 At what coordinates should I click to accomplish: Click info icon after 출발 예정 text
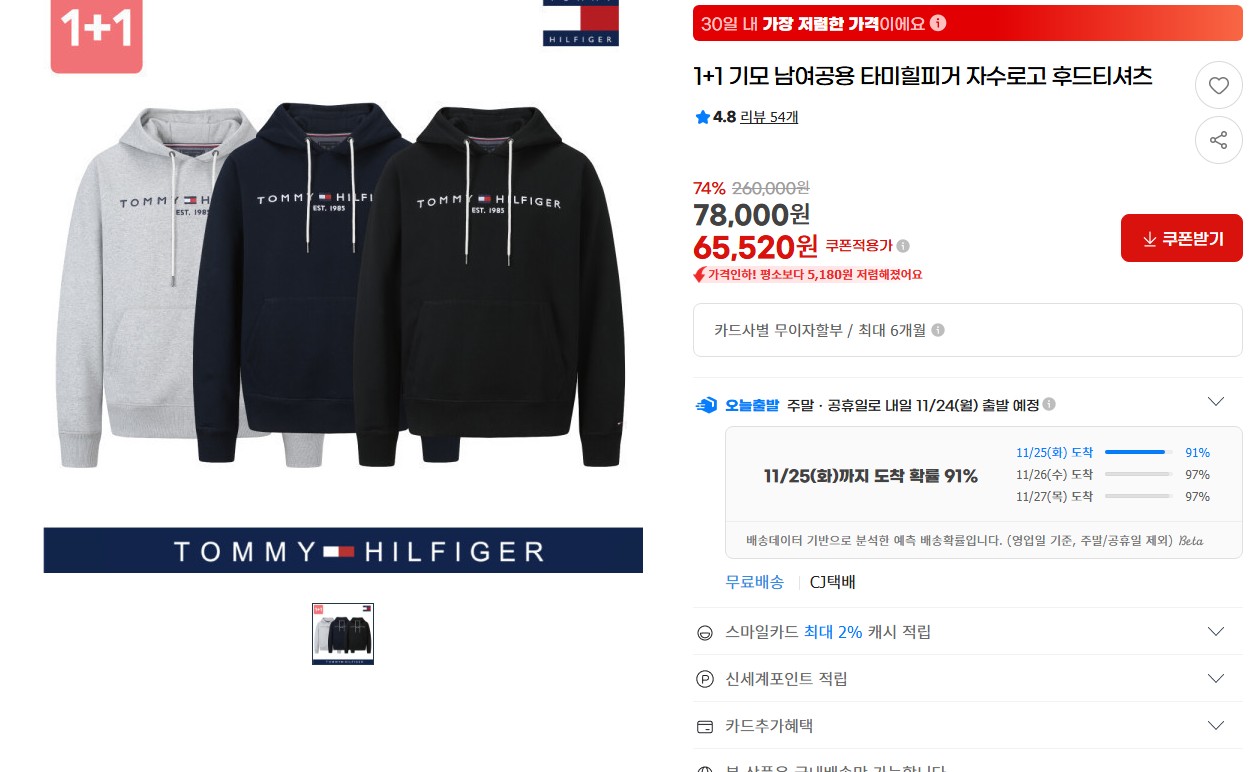point(1049,404)
